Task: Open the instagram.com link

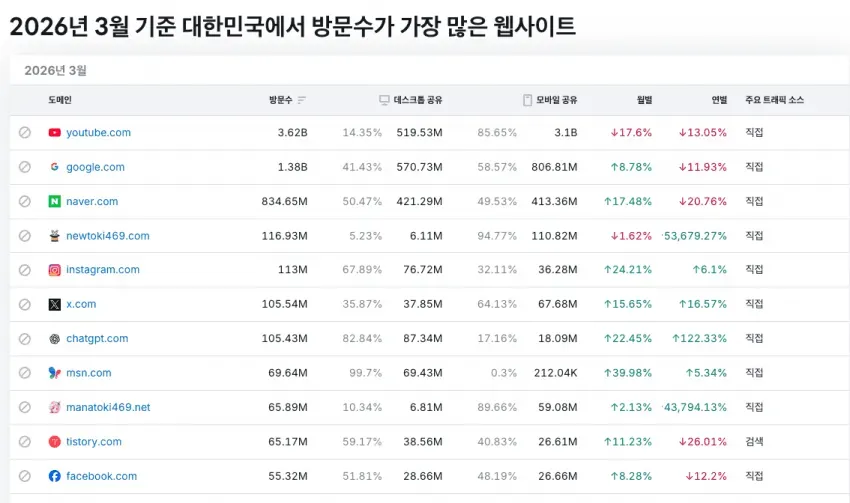Action: 103,269
